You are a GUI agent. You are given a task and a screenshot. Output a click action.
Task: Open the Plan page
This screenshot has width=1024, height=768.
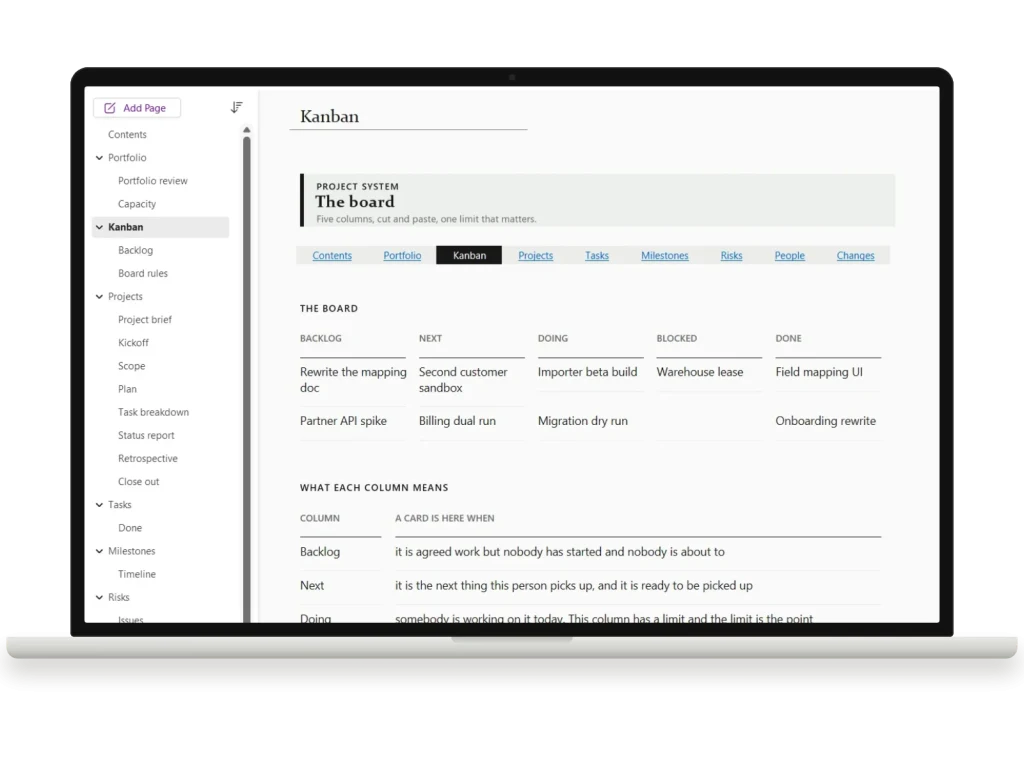[127, 389]
